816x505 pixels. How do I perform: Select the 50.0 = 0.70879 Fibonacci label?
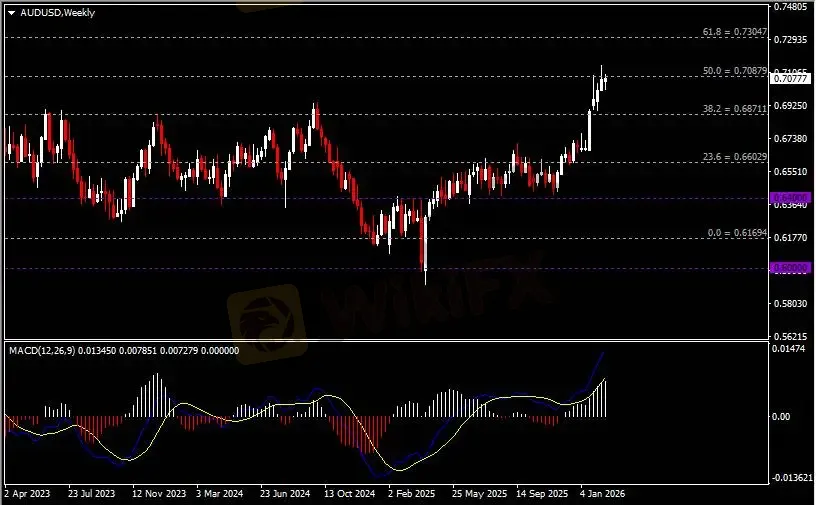735,71
